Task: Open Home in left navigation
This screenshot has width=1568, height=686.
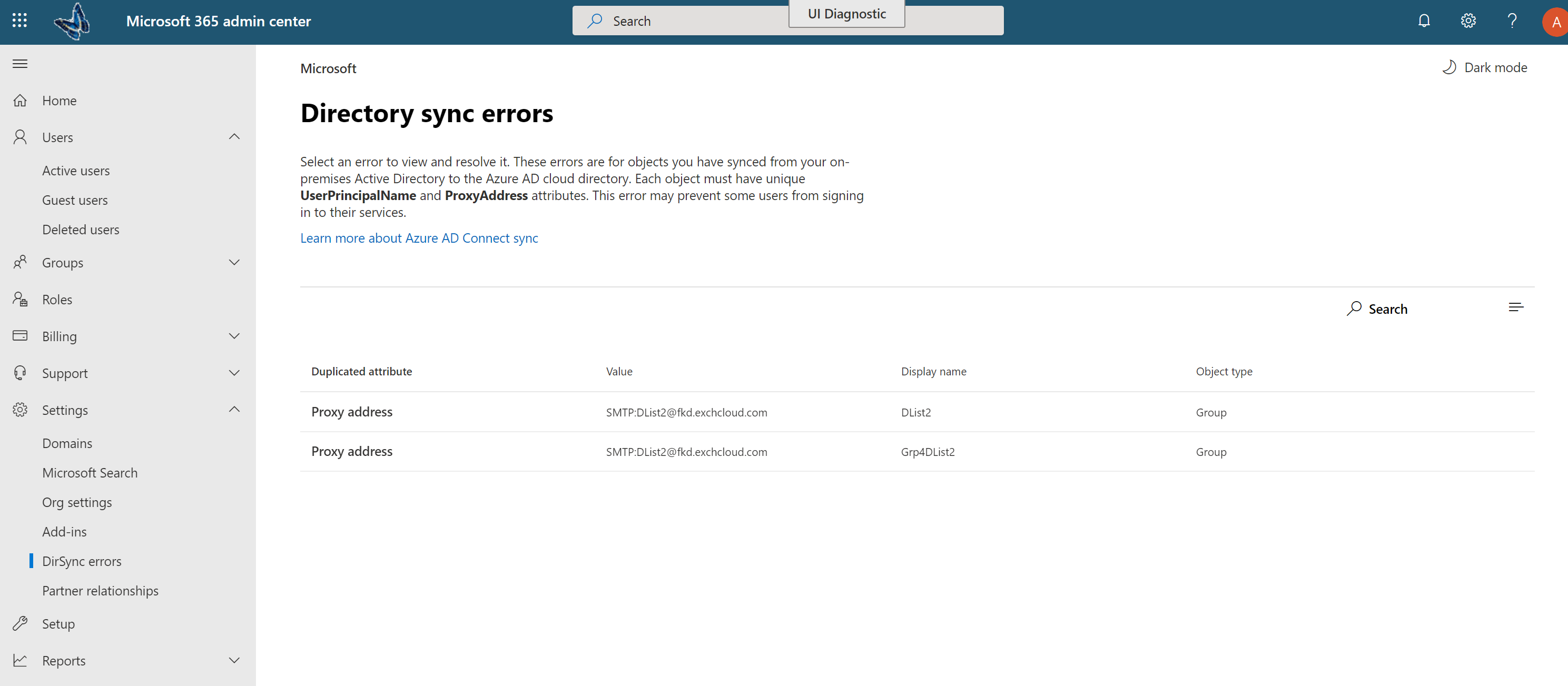Action: point(58,99)
